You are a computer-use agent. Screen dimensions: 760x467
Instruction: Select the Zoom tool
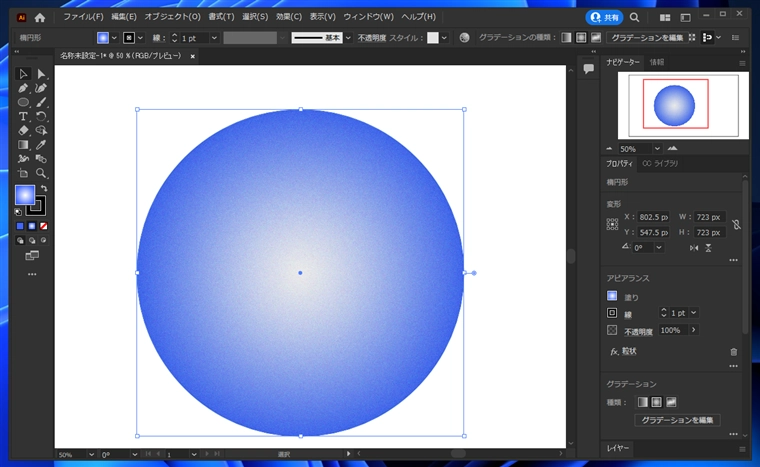[x=41, y=173]
